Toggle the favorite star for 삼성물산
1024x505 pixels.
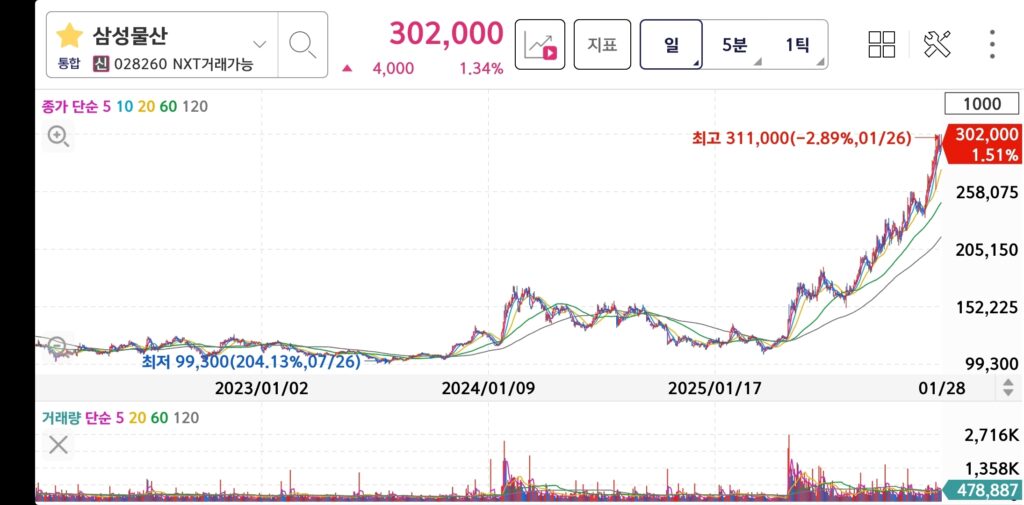69,36
